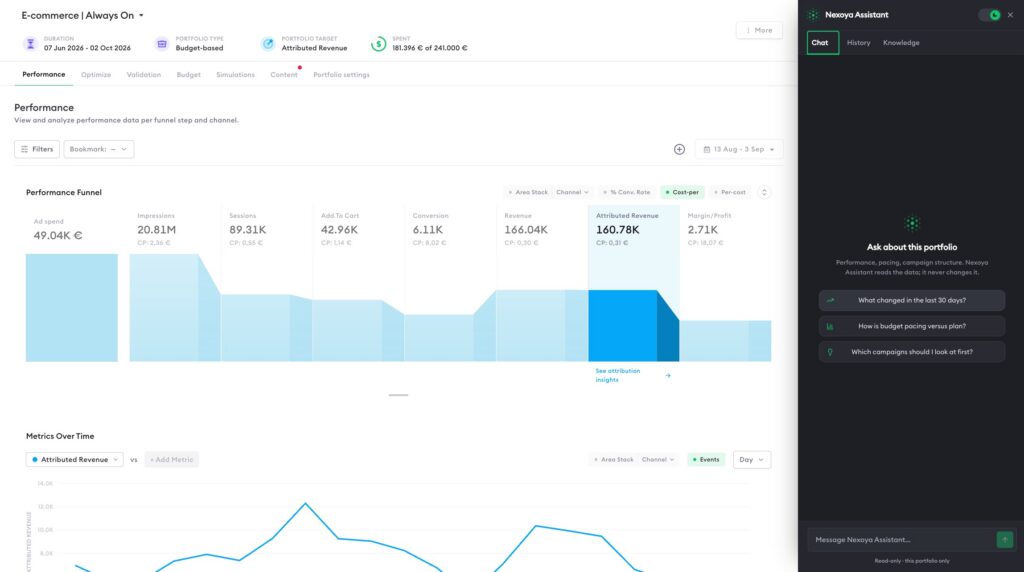Click the Portfolio Type icon
Image resolution: width=1024 pixels, height=572 pixels.
(x=162, y=44)
